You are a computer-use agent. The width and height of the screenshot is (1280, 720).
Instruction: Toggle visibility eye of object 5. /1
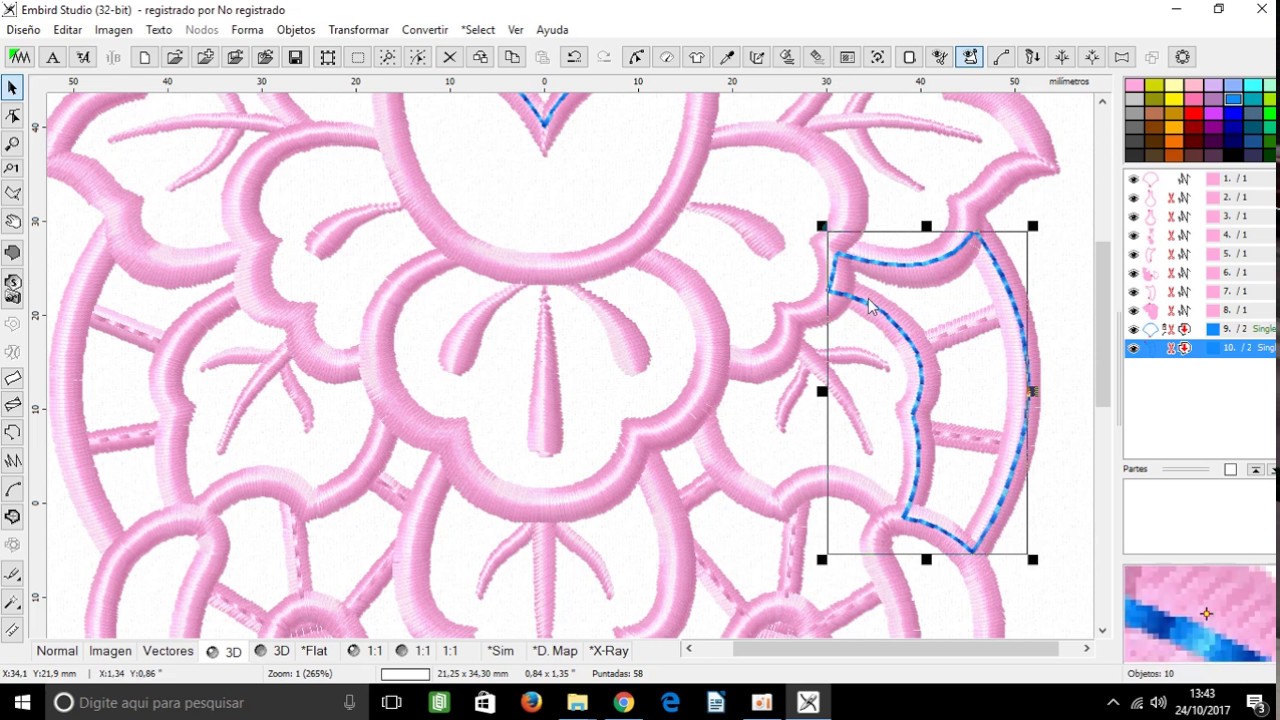tap(1133, 254)
